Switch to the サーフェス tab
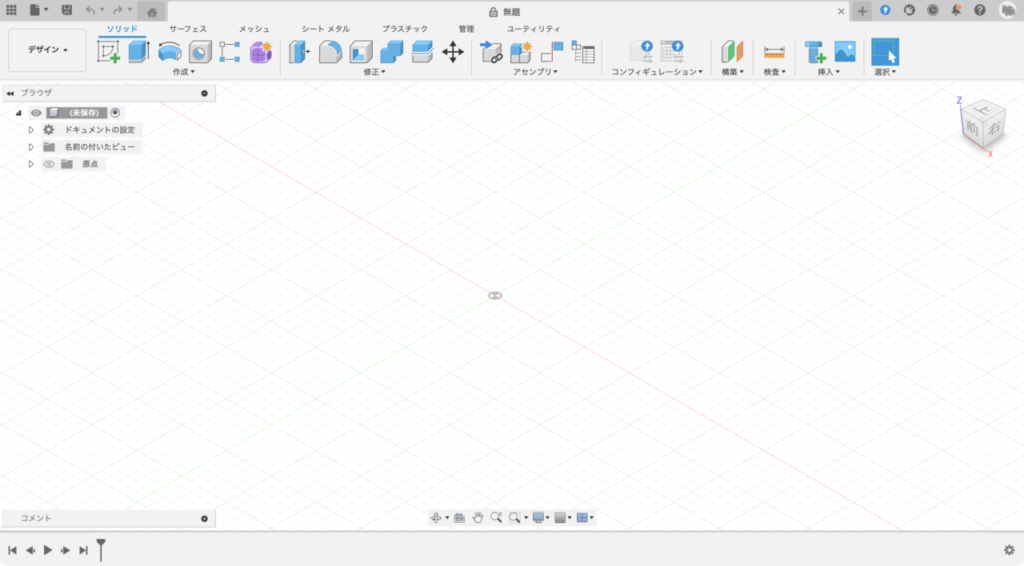Screen dimensions: 1024x566 188,29
